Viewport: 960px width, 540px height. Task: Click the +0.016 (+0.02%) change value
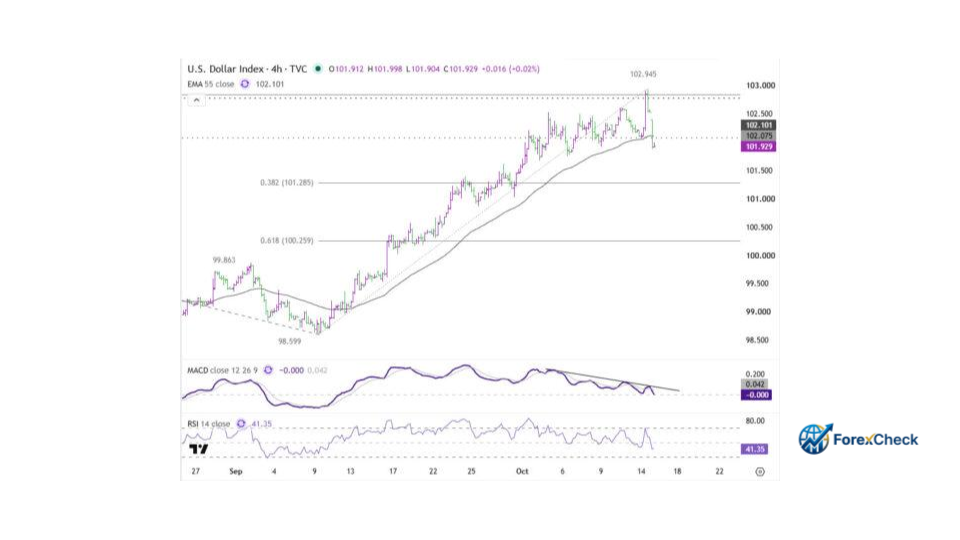pos(511,69)
